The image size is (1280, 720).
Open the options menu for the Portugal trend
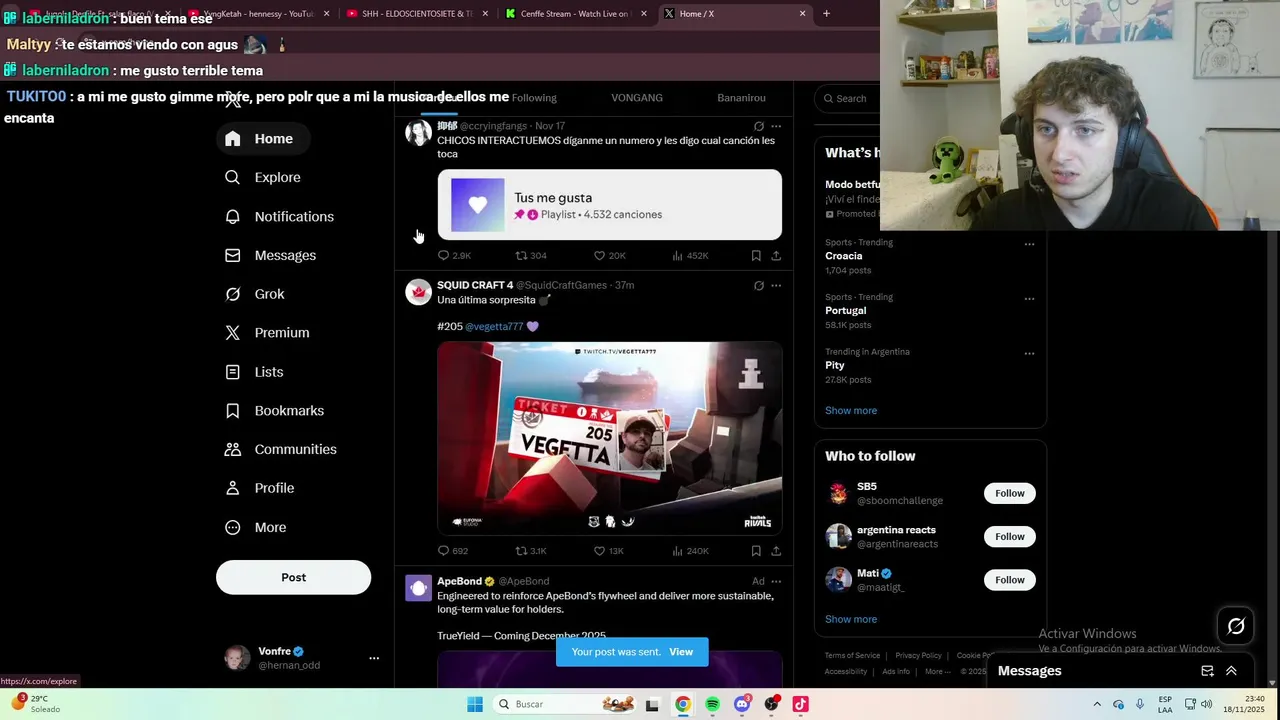point(1029,299)
